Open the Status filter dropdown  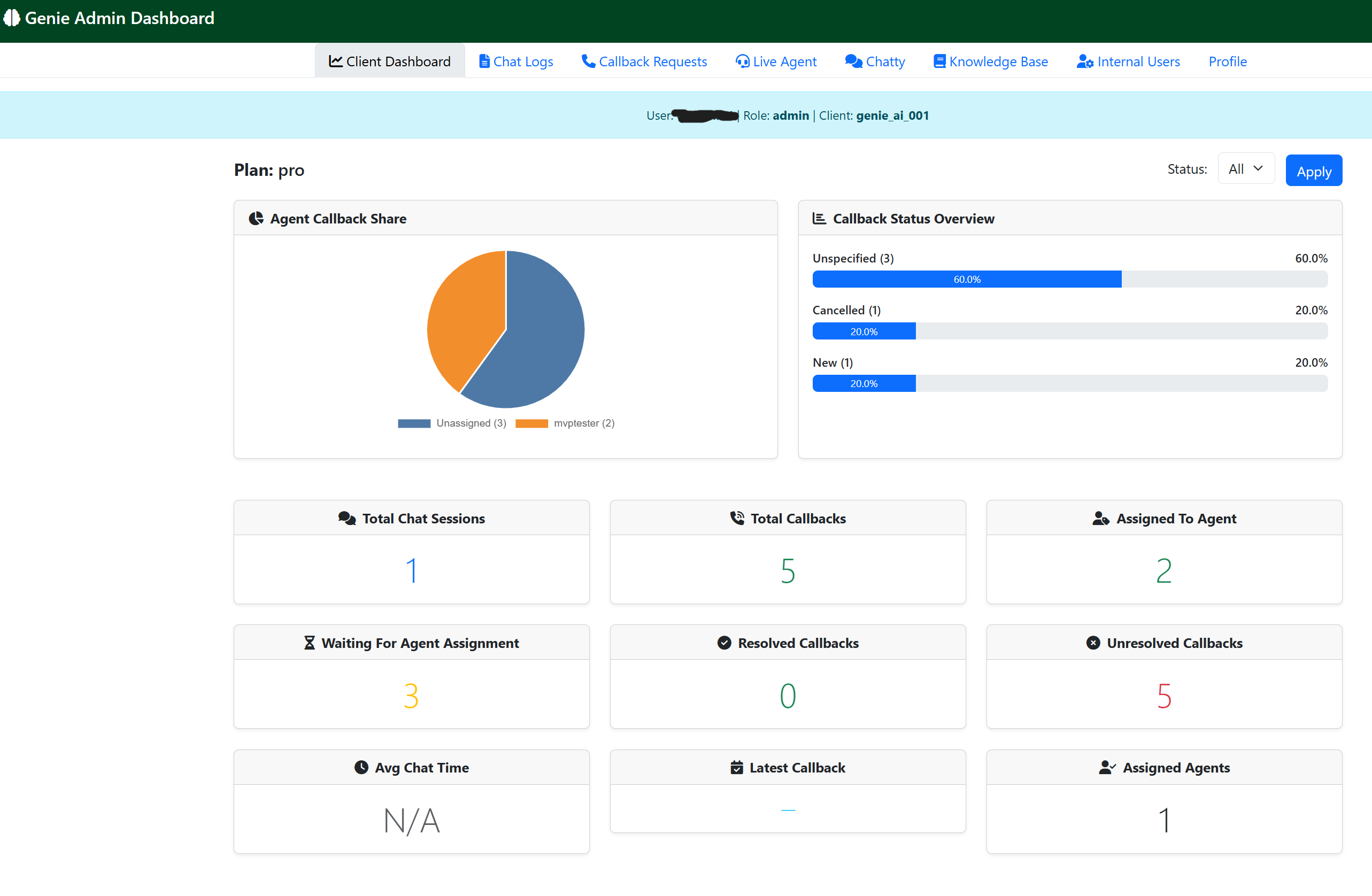click(x=1245, y=168)
